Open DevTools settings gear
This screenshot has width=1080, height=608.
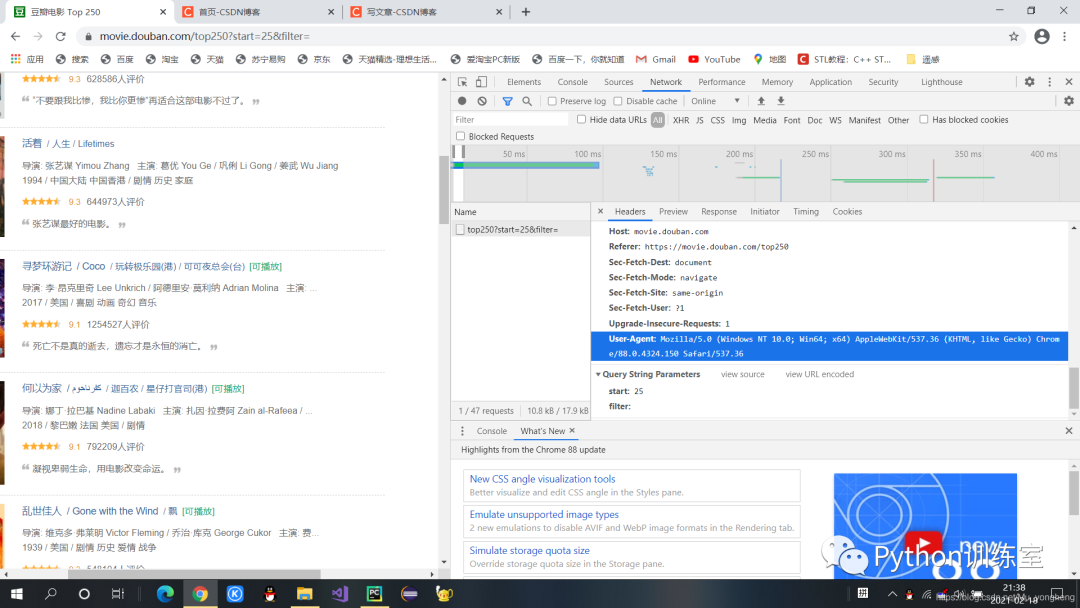pyautogui.click(x=1029, y=82)
